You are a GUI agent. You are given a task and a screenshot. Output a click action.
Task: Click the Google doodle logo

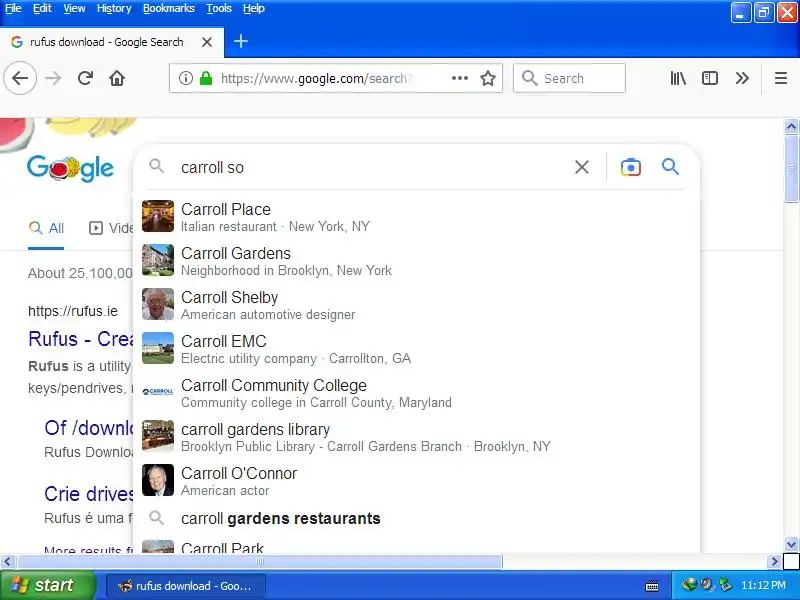click(x=70, y=168)
